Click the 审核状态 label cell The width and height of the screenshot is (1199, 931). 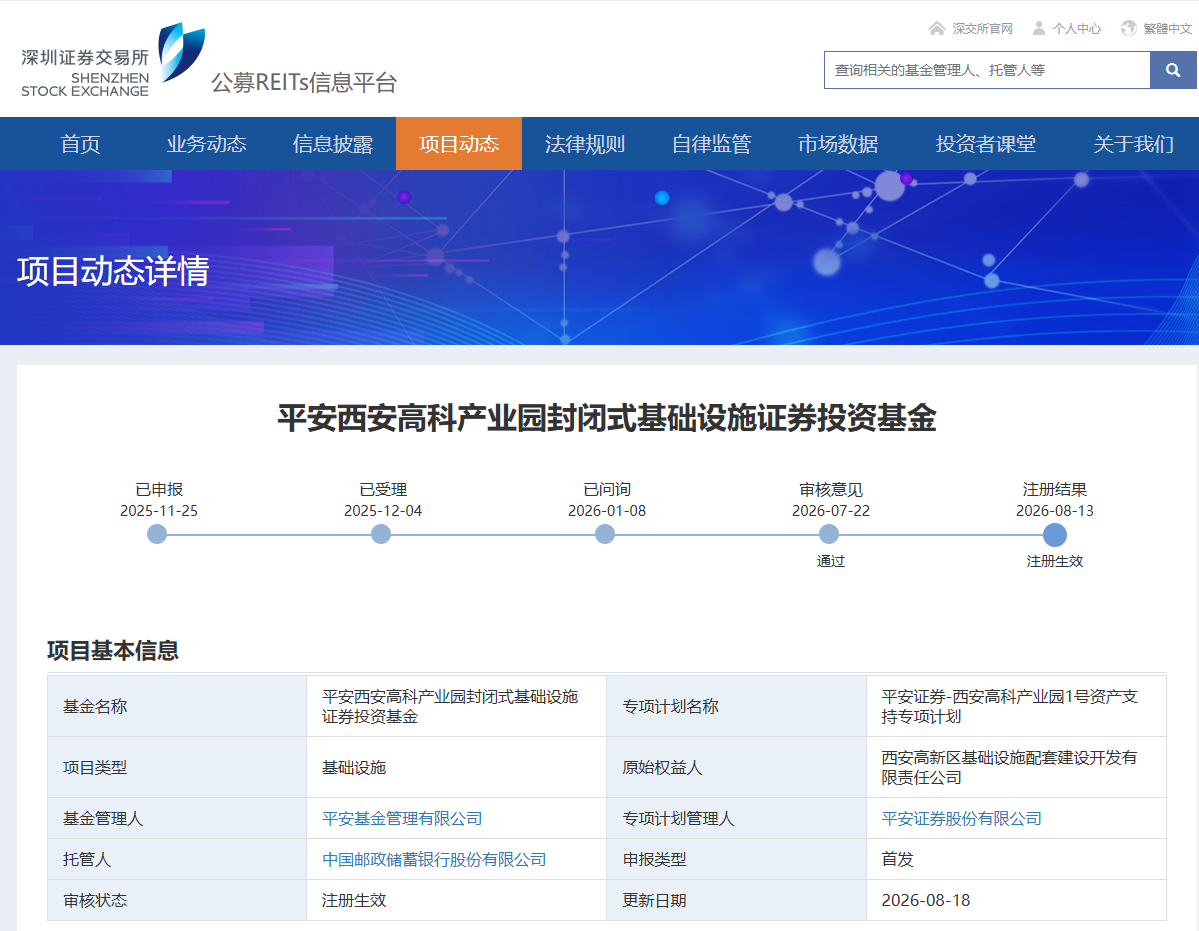tap(177, 900)
